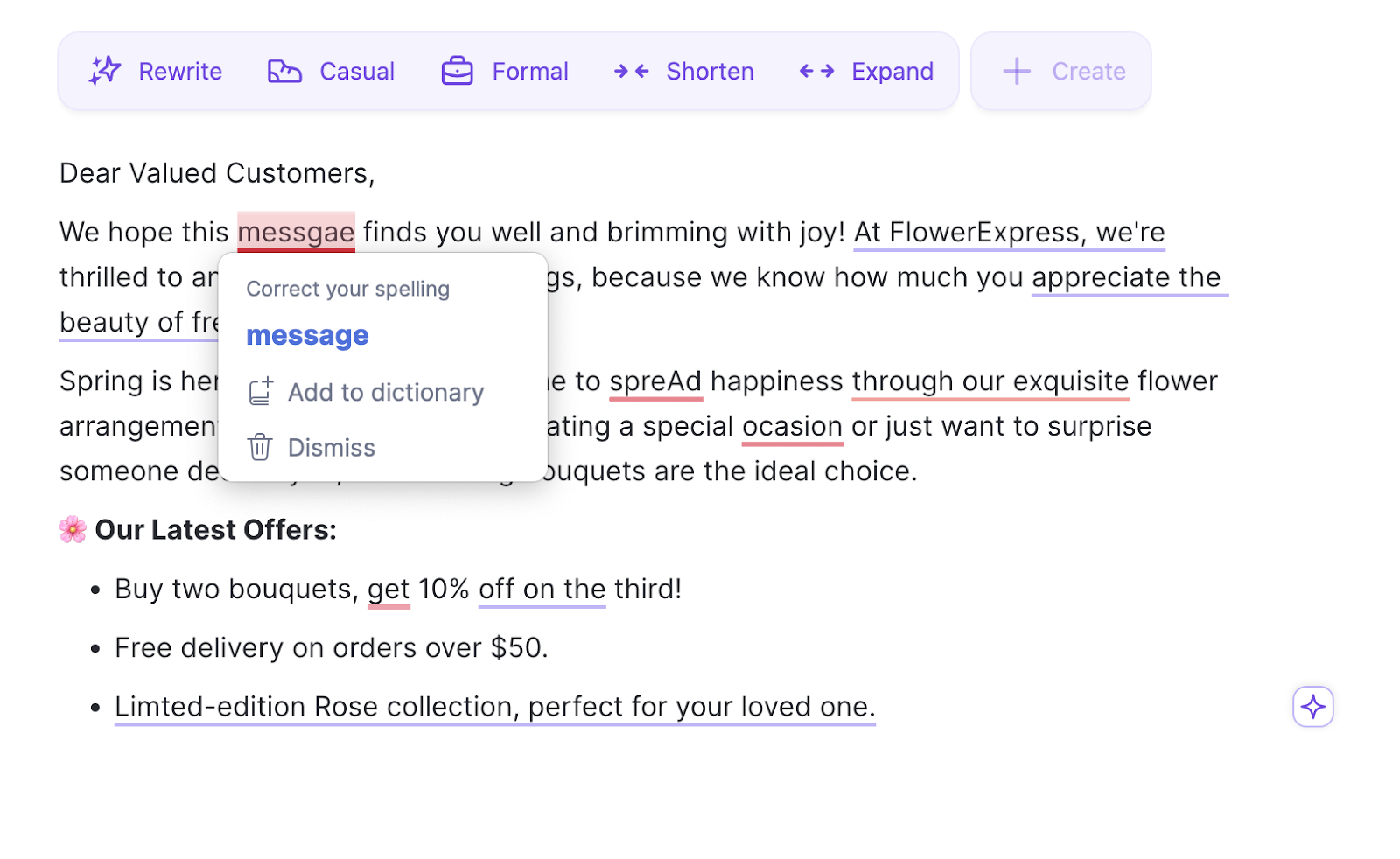Viewport: 1400px width, 859px height.
Task: Click the underlined phrase "through our exquisite"
Action: [990, 381]
